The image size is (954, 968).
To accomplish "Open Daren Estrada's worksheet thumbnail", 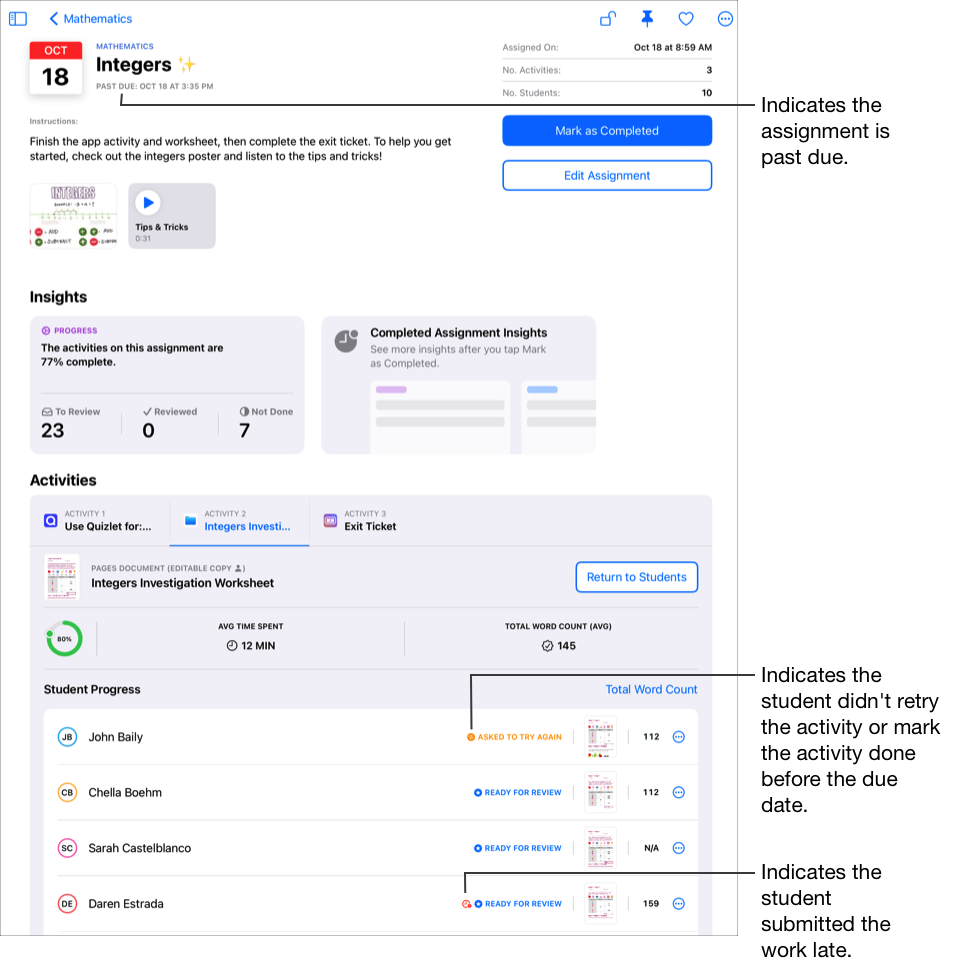I will [600, 903].
